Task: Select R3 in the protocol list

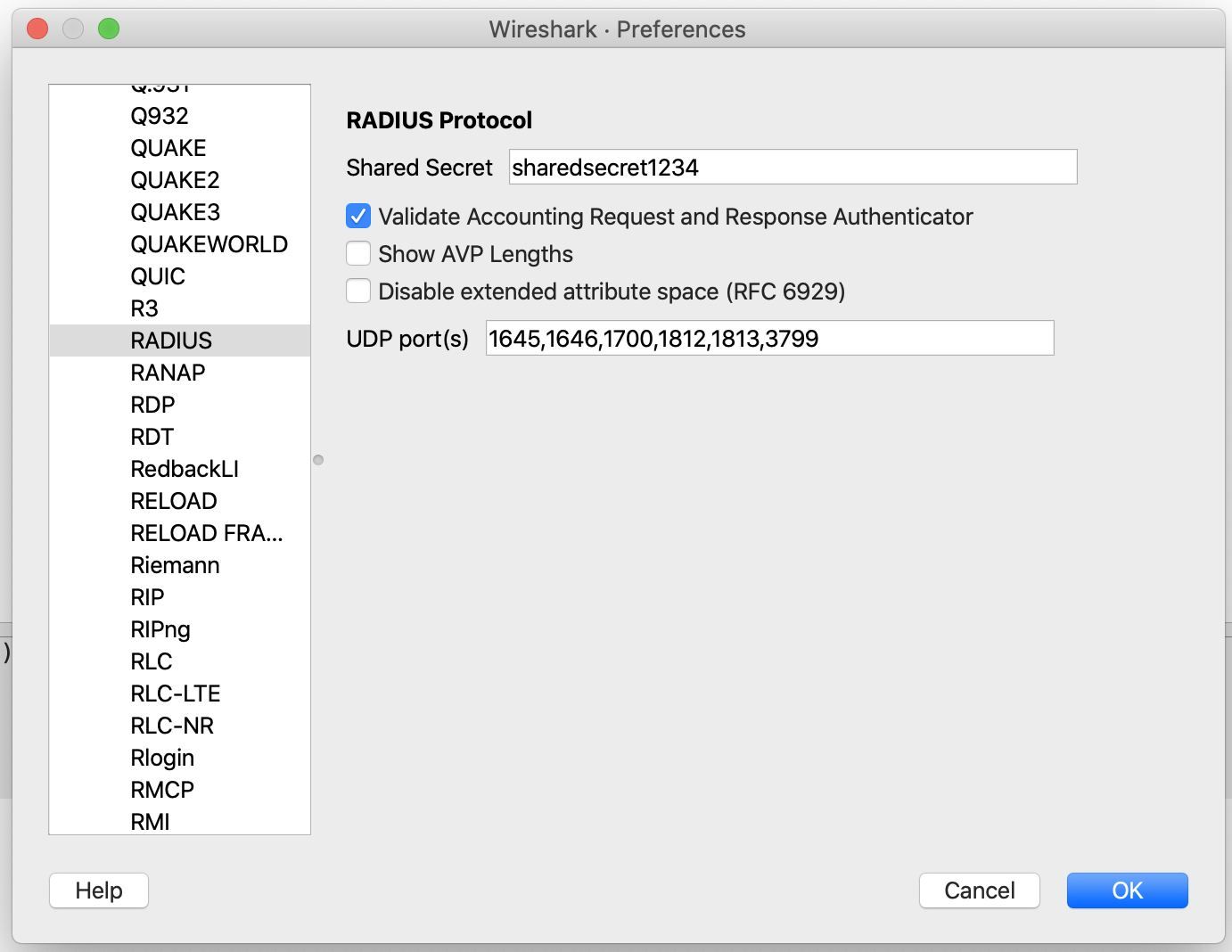Action: 144,308
